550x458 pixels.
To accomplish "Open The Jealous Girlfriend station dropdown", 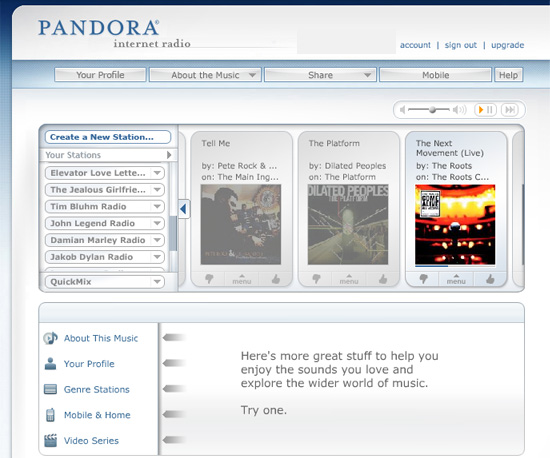I will coord(157,189).
